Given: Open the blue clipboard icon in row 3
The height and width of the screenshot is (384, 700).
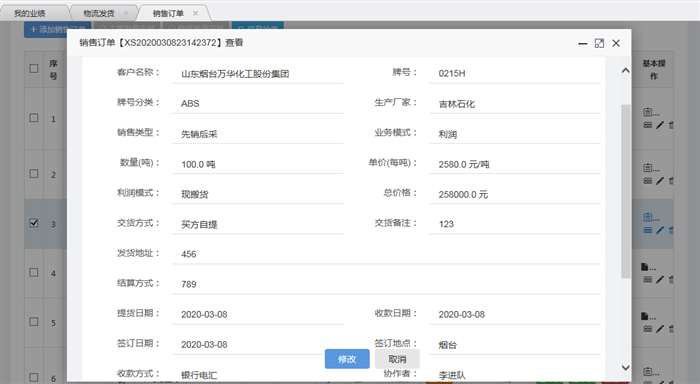Looking at the screenshot, I should point(648,217).
